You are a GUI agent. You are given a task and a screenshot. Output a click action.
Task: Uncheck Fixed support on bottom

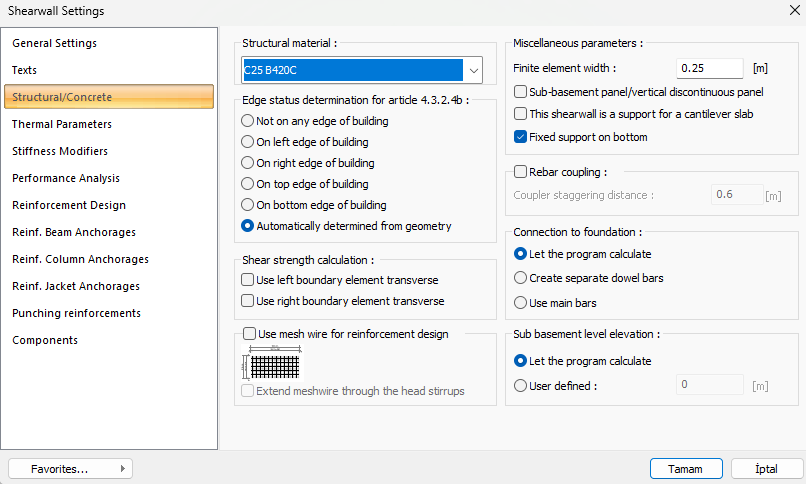point(520,137)
